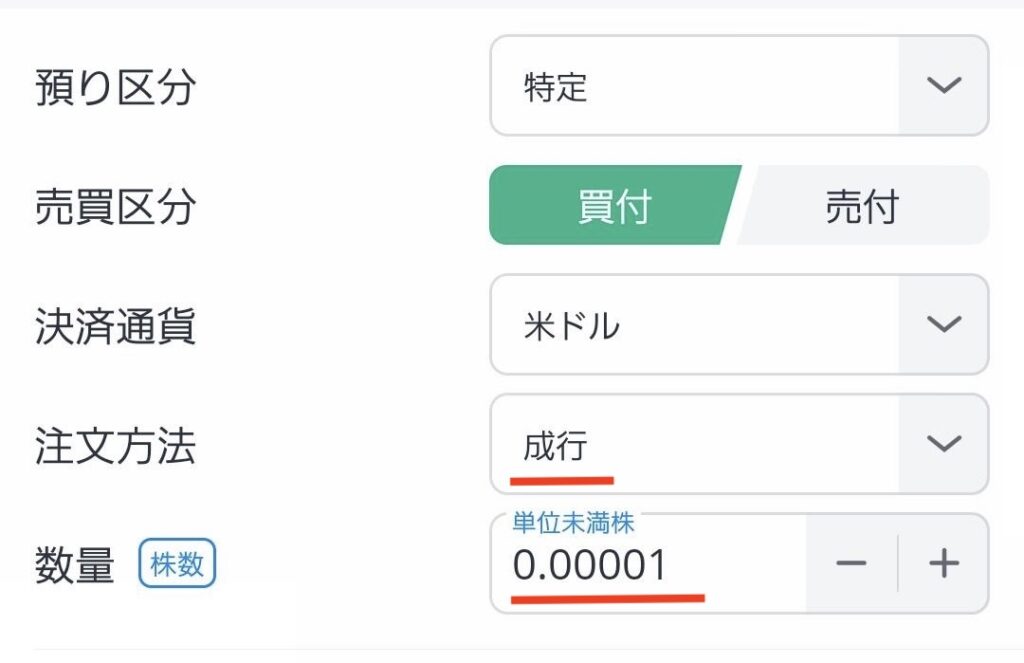
Task: Click the 株数 badge next to 数量
Action: [177, 564]
